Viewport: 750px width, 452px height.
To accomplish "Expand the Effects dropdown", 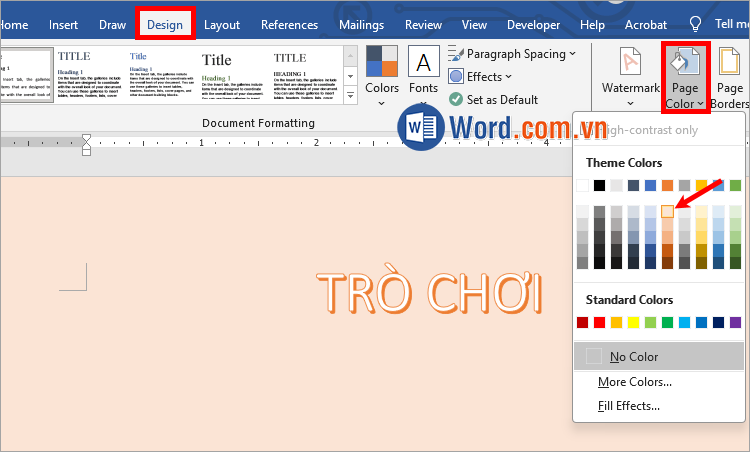I will tap(480, 77).
